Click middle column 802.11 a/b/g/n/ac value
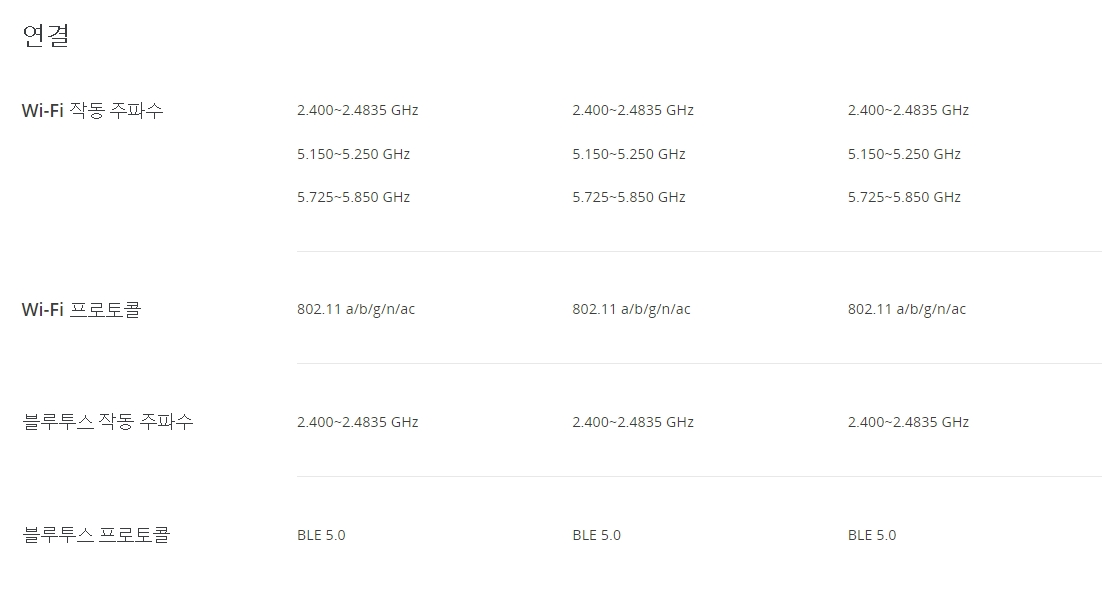The image size is (1116, 605). [631, 310]
